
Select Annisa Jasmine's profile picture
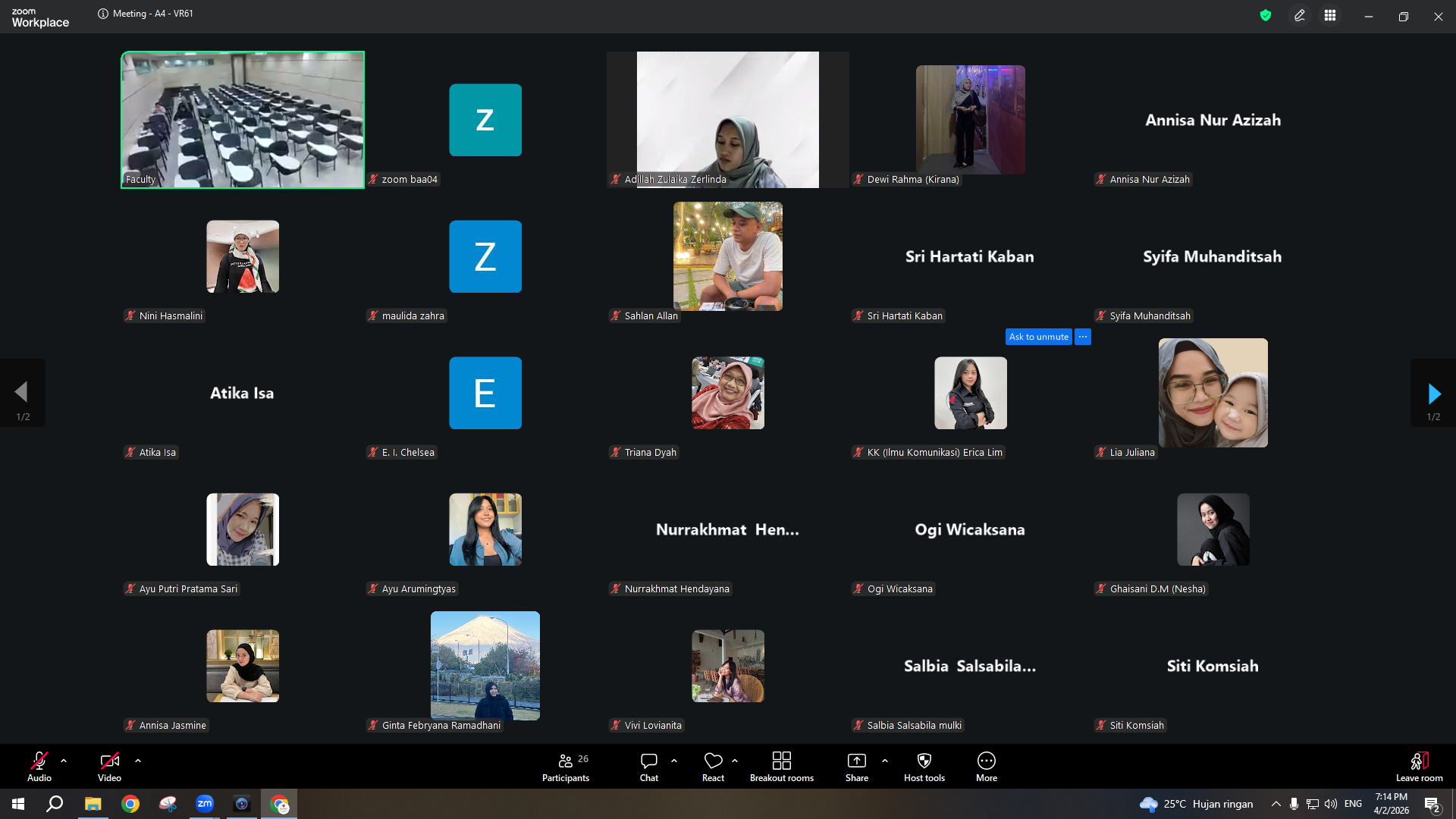(243, 666)
